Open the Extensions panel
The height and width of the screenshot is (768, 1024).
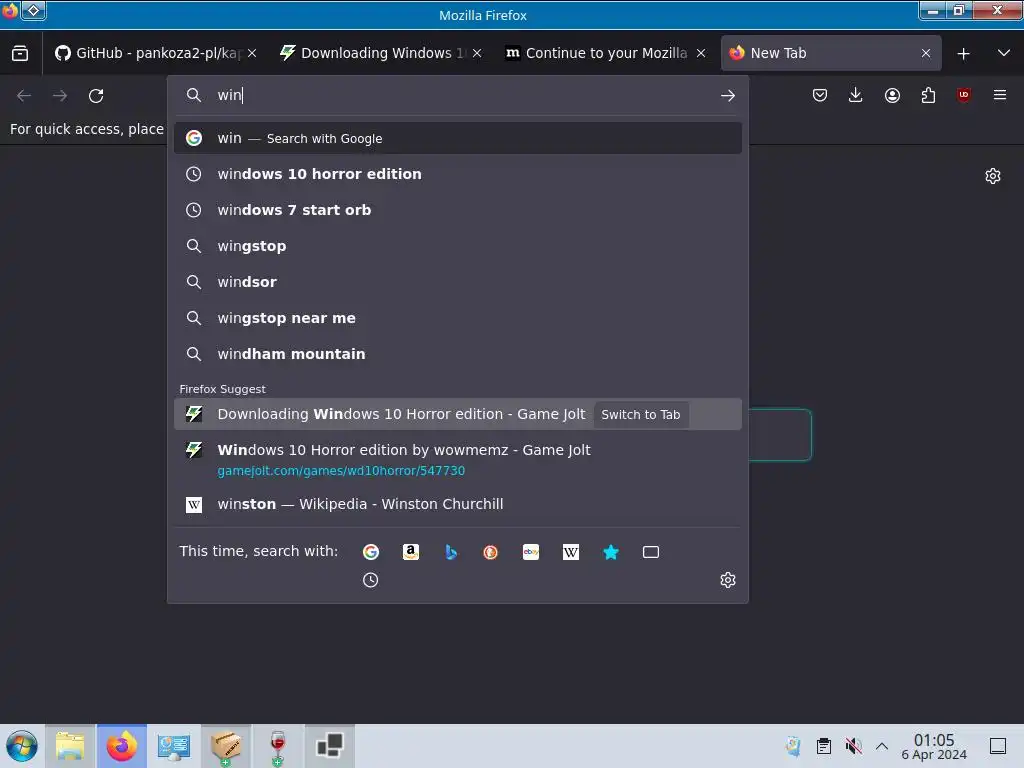(x=928, y=95)
